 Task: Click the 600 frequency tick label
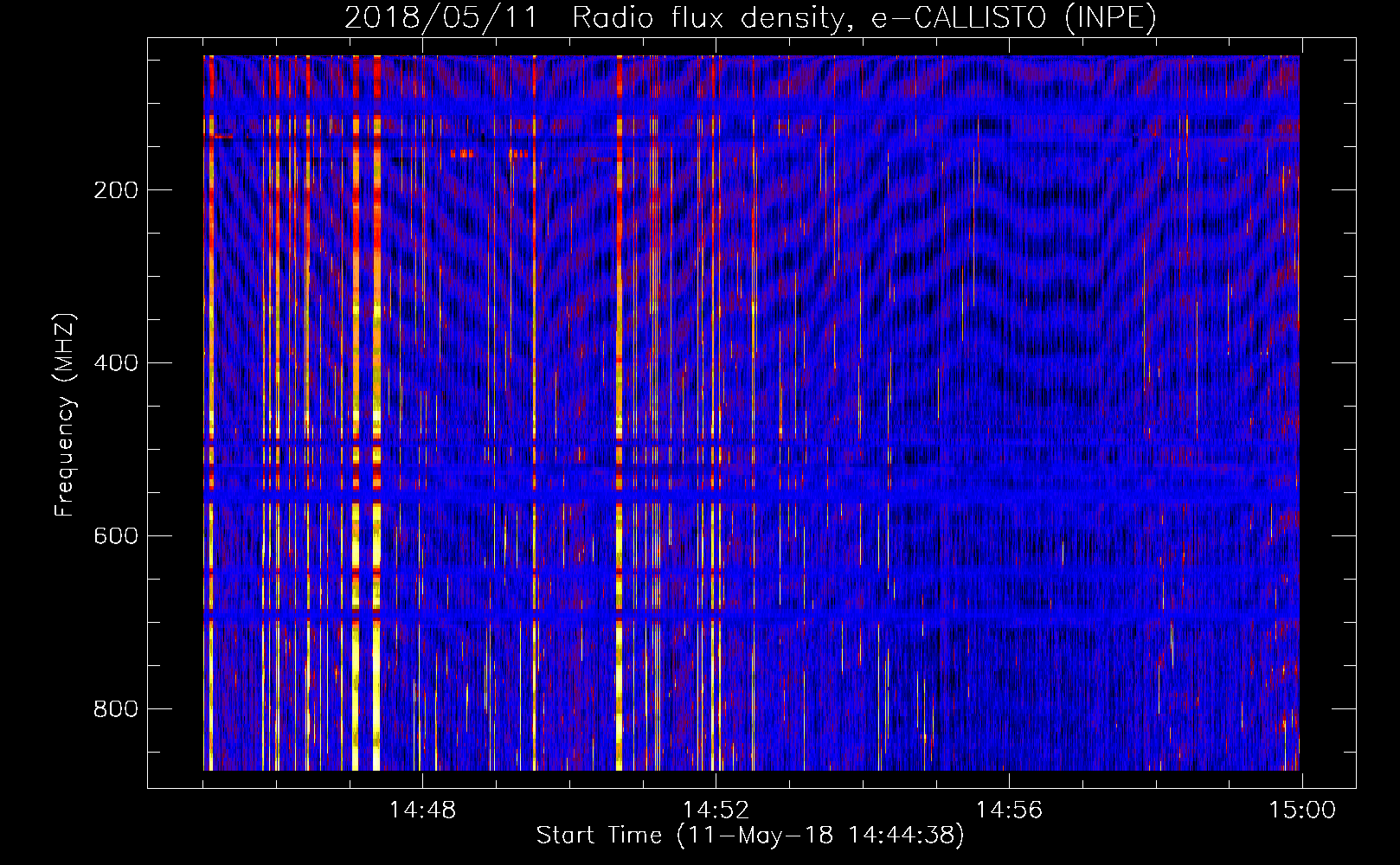click(116, 536)
